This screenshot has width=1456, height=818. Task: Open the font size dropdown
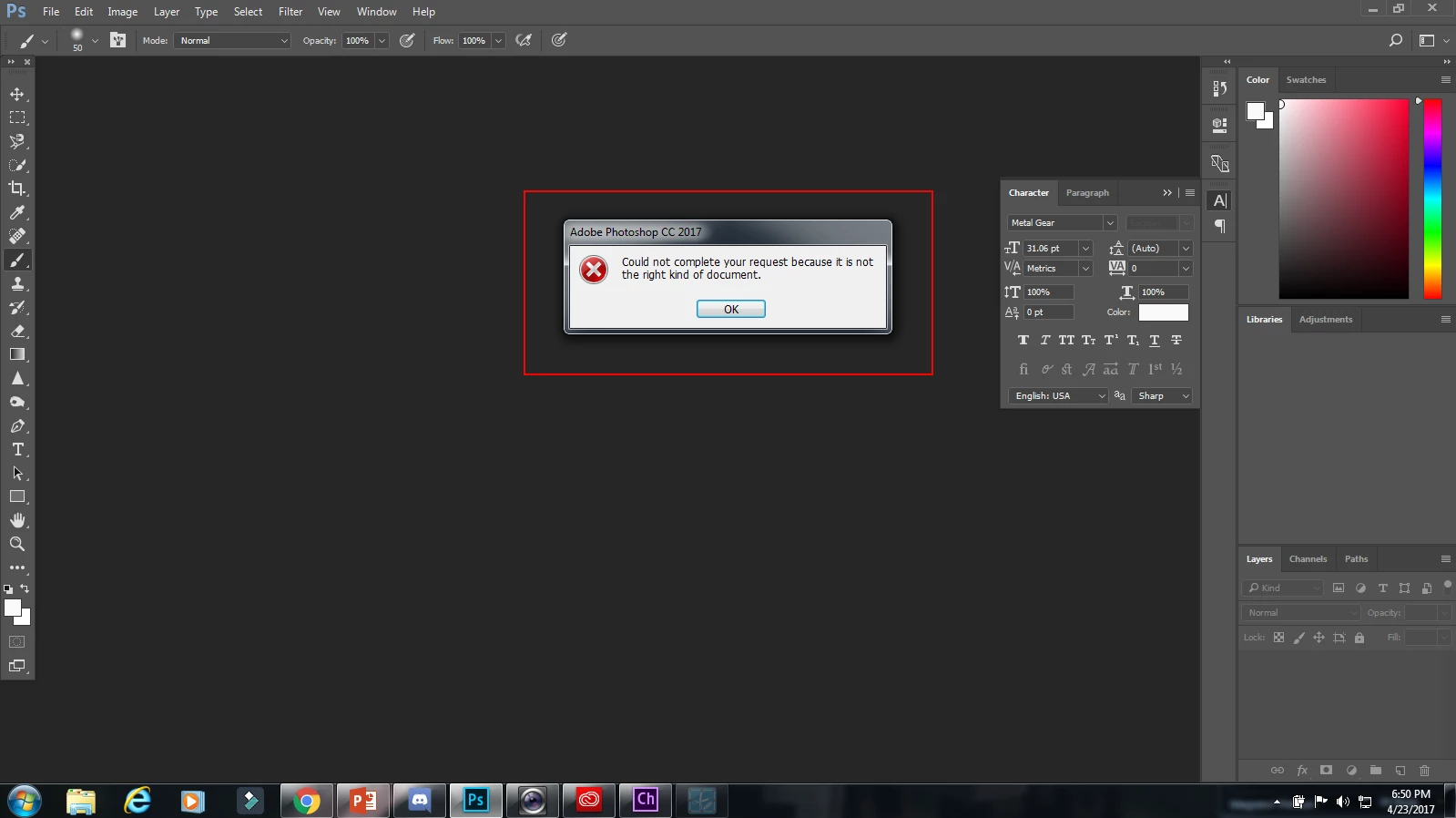click(1085, 248)
